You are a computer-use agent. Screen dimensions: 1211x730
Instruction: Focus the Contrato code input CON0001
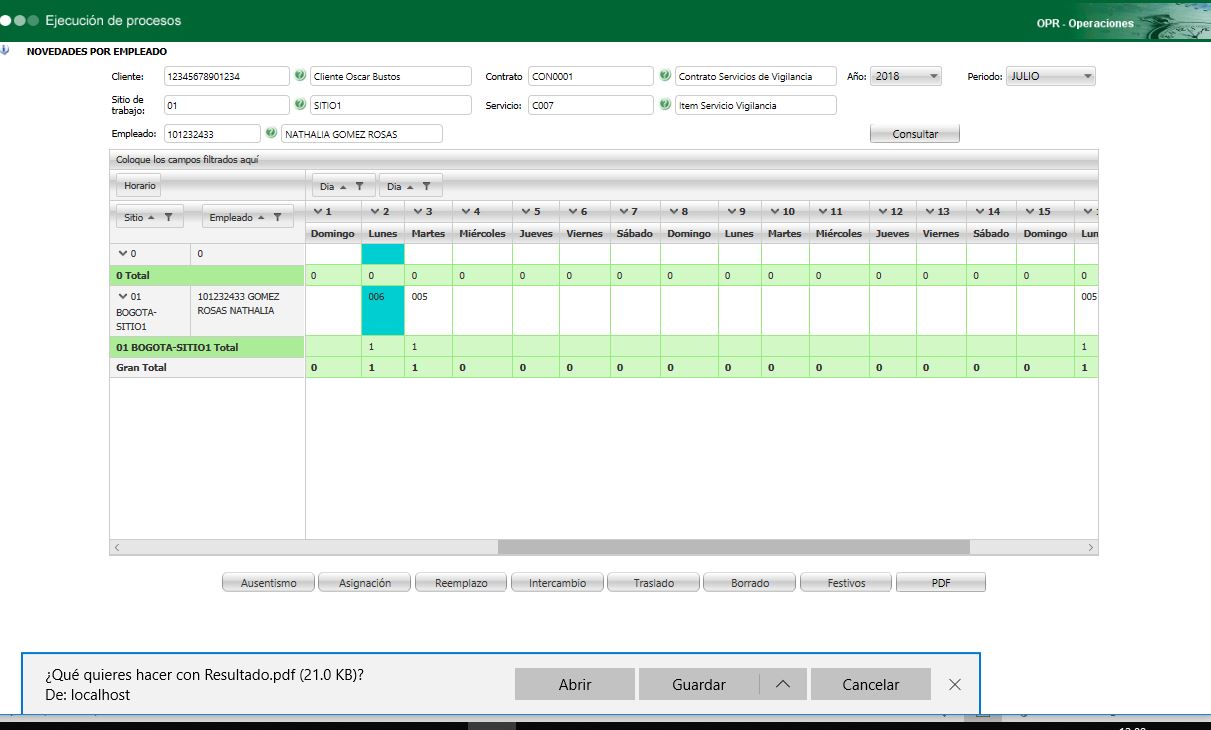click(591, 76)
